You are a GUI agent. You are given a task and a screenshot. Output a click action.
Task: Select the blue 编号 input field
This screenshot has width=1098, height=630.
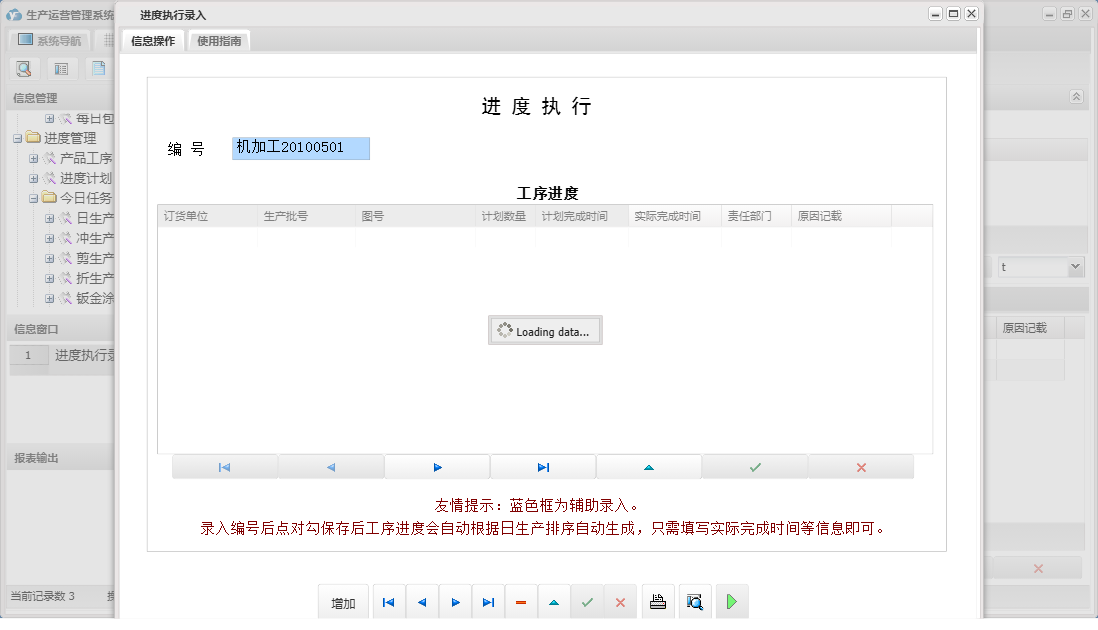(x=300, y=148)
